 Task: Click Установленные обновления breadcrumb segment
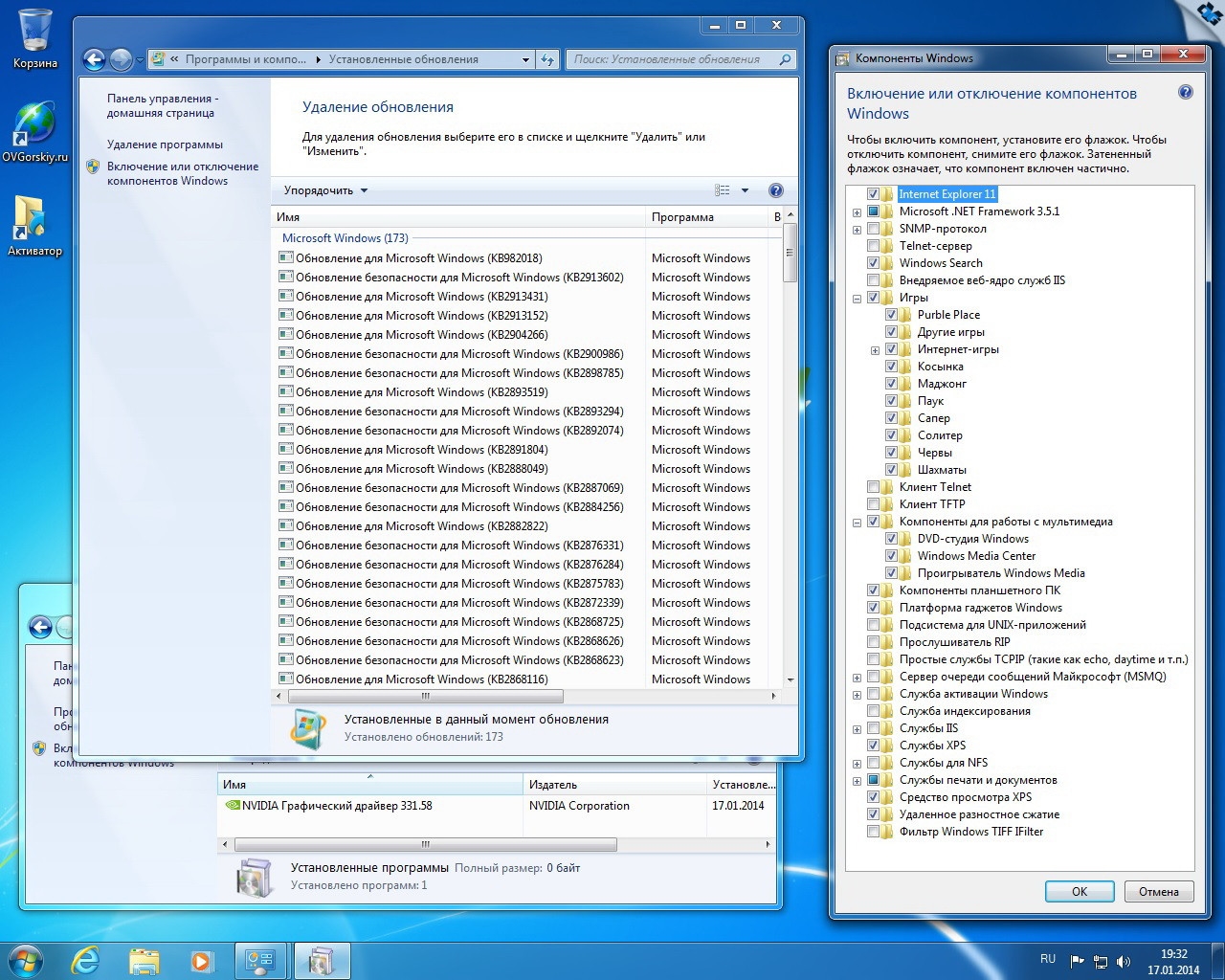coord(403,59)
